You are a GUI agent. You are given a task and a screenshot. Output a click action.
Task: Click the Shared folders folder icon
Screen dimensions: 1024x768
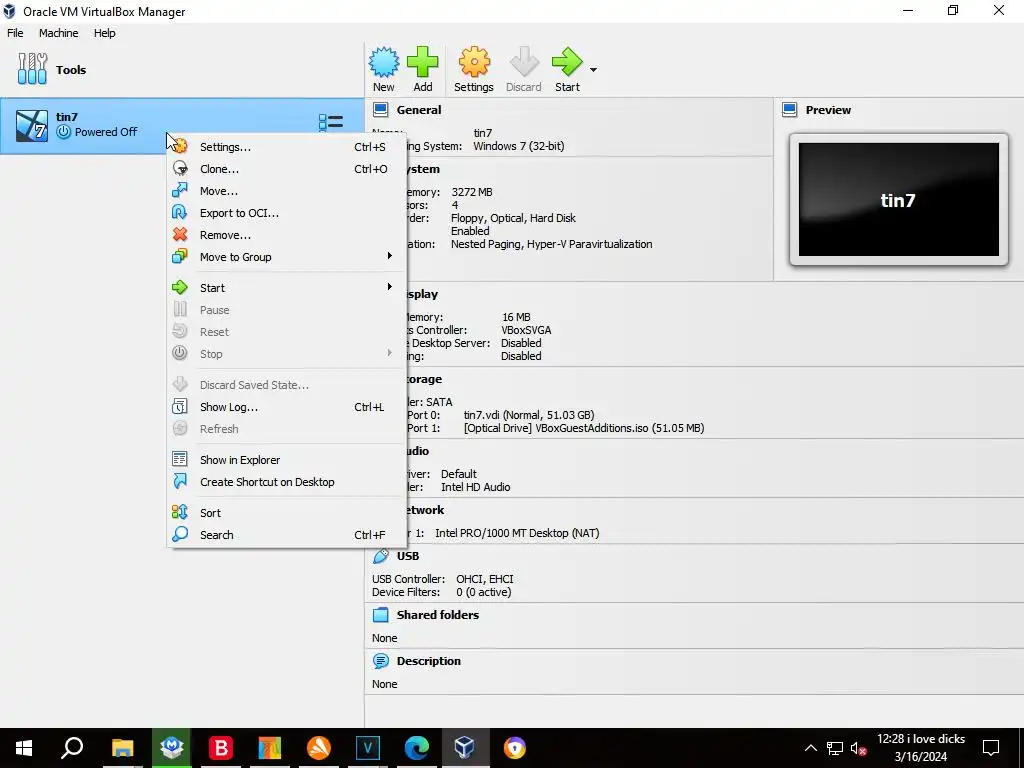click(380, 615)
